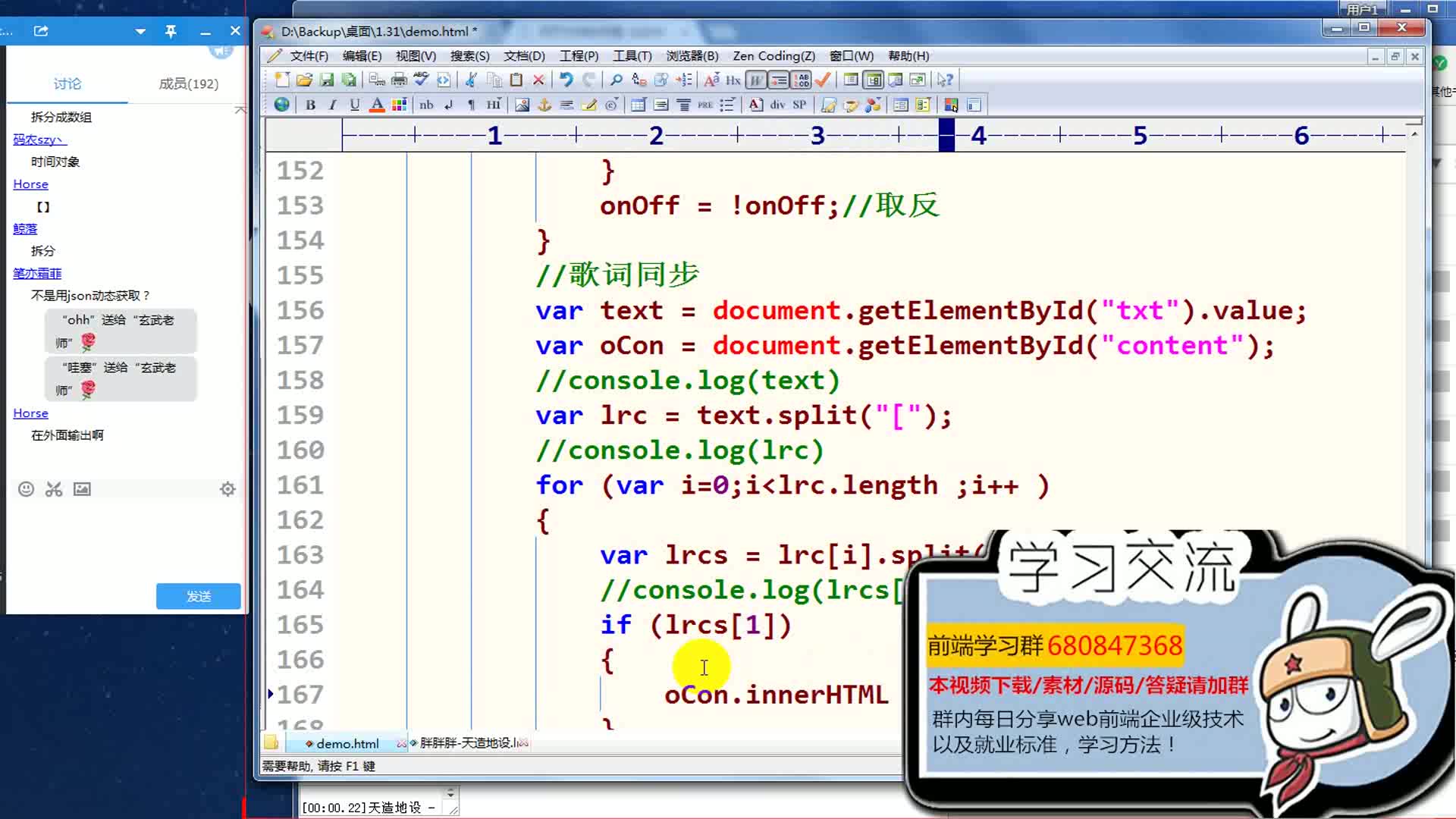Open the Hx hex viewer
This screenshot has width=1456, height=819.
tap(733, 80)
